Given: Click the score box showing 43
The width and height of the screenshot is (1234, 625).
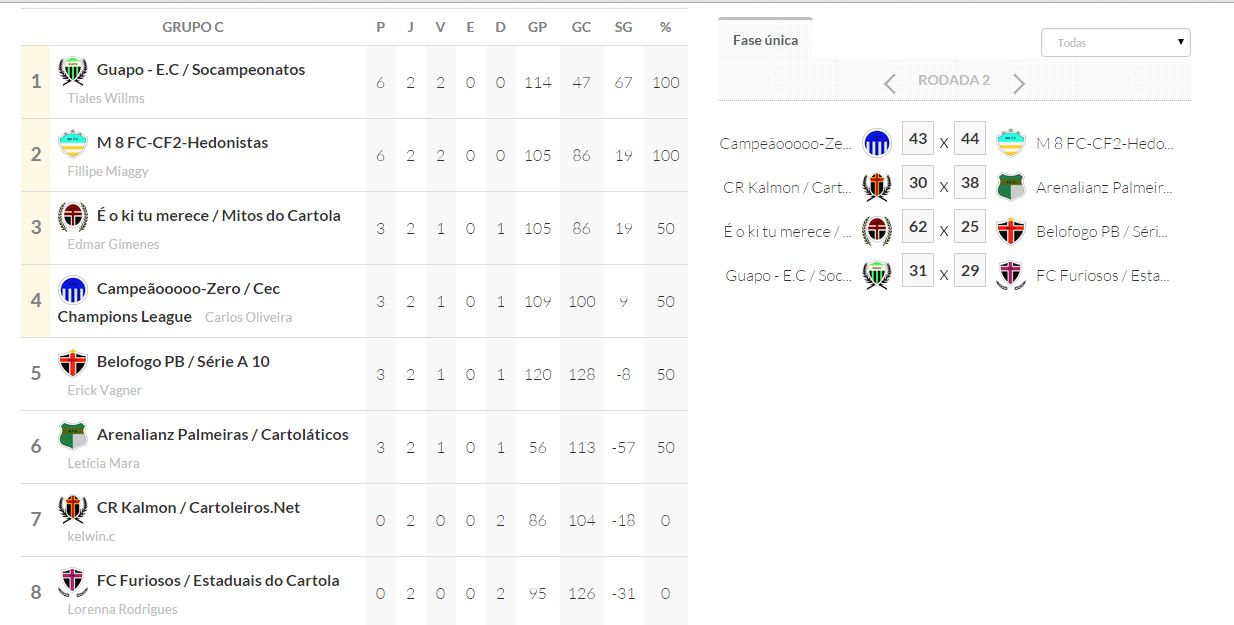Looking at the screenshot, I should point(918,140).
